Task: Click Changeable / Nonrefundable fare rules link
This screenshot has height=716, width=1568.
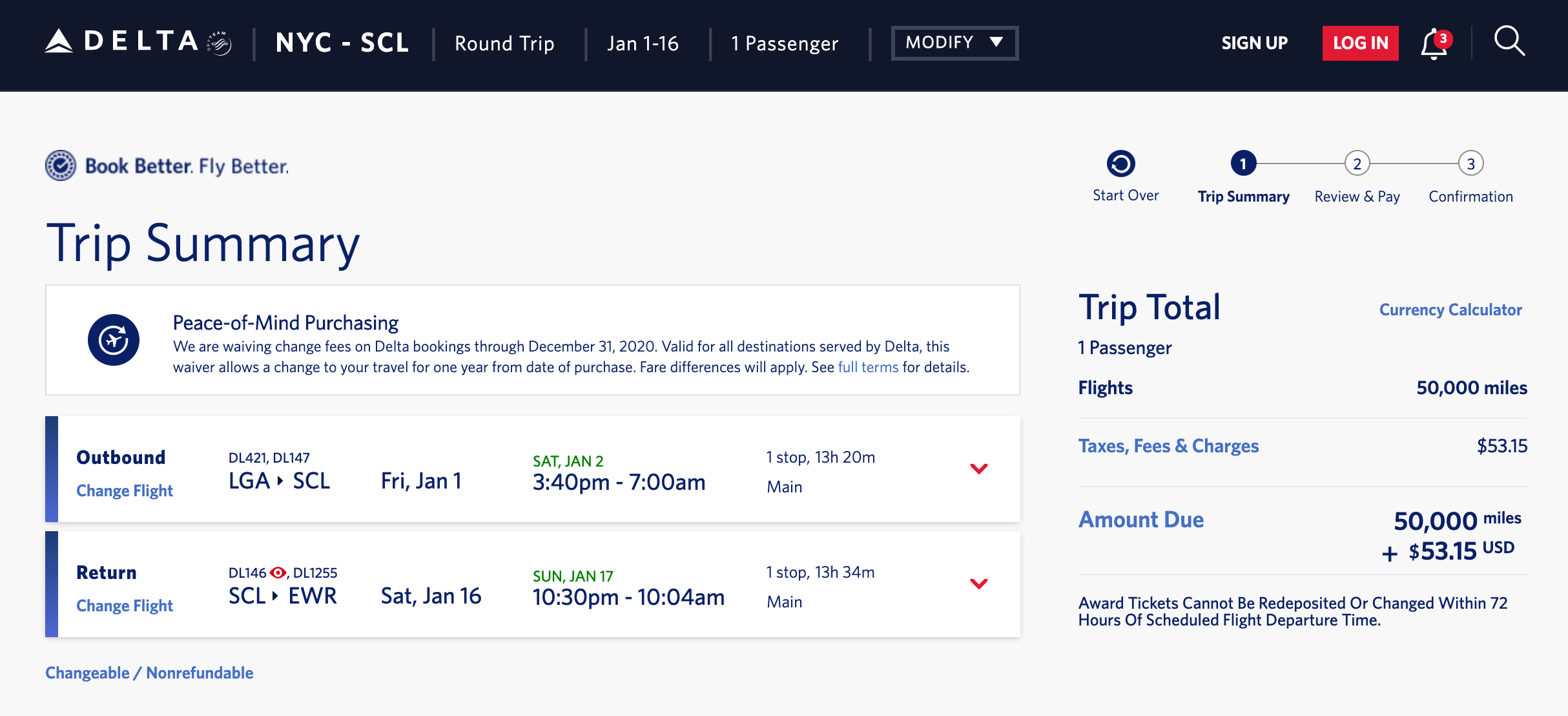Action: pyautogui.click(x=149, y=673)
